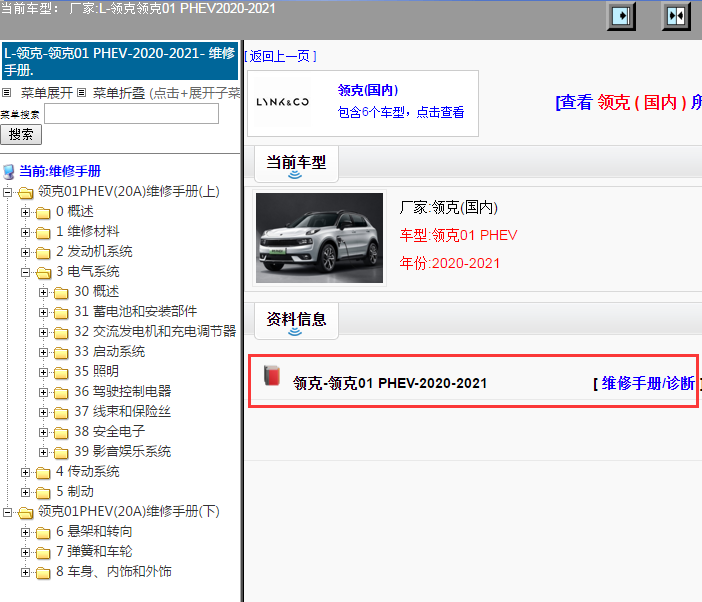
Task: Click 包含6个车型,点击查看 link
Action: click(401, 112)
